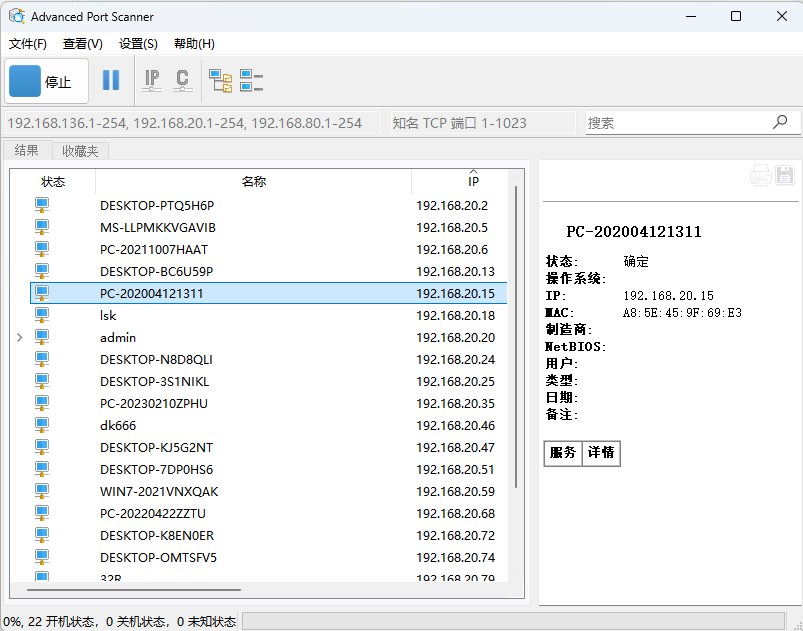Click the print icon in details panel
Screen dimensions: 803x631
(760, 174)
